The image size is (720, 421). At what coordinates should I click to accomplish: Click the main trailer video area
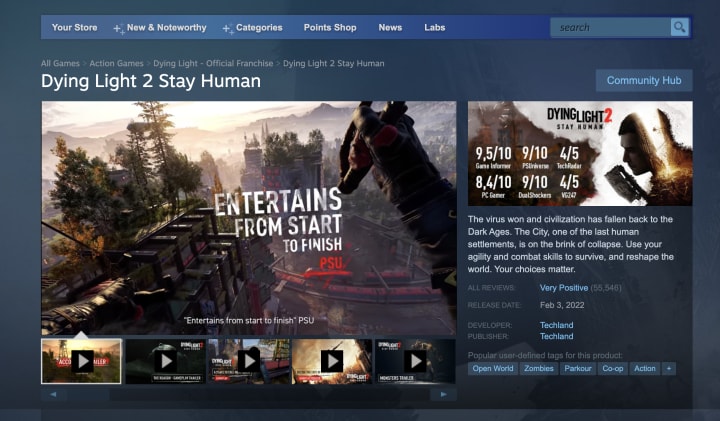click(249, 218)
